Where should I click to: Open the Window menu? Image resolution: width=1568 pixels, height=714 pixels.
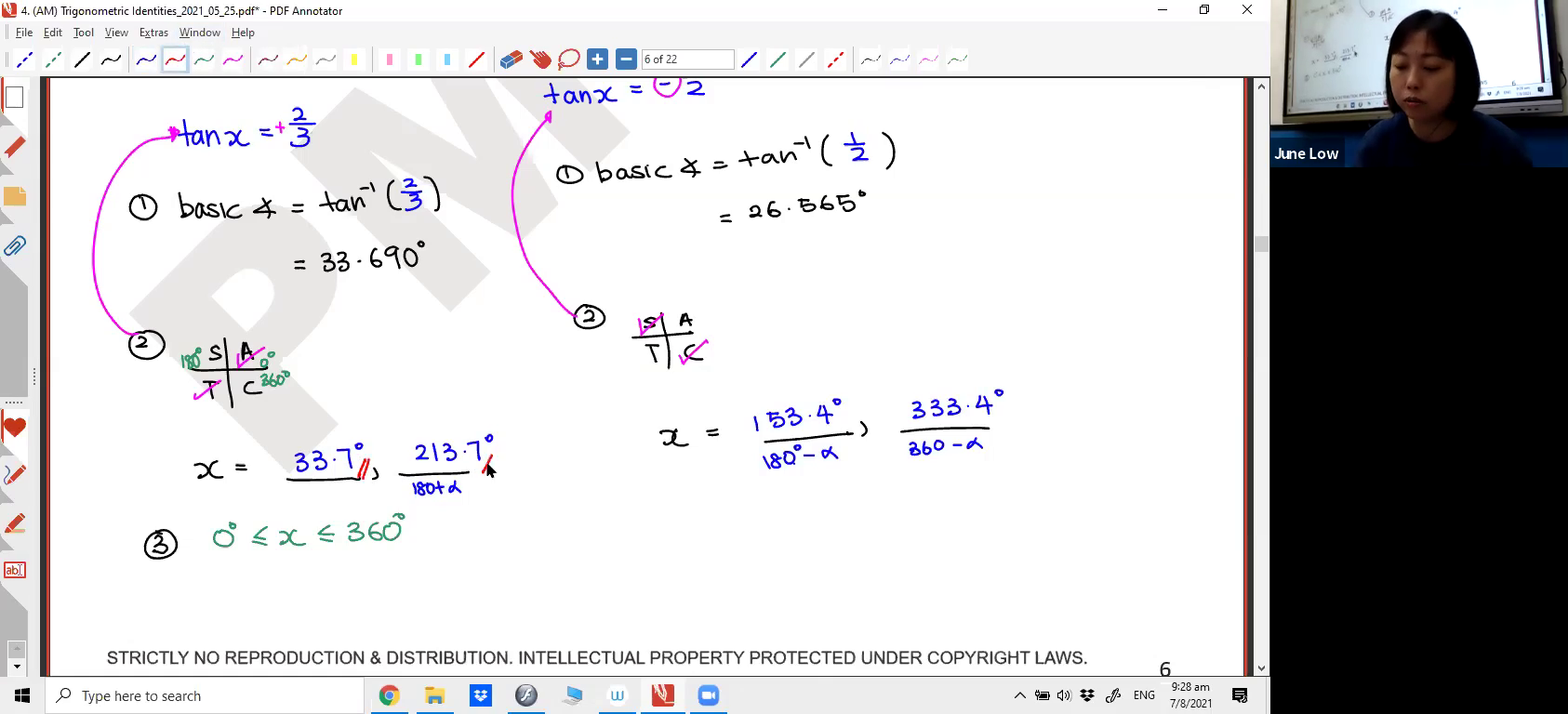pyautogui.click(x=199, y=33)
